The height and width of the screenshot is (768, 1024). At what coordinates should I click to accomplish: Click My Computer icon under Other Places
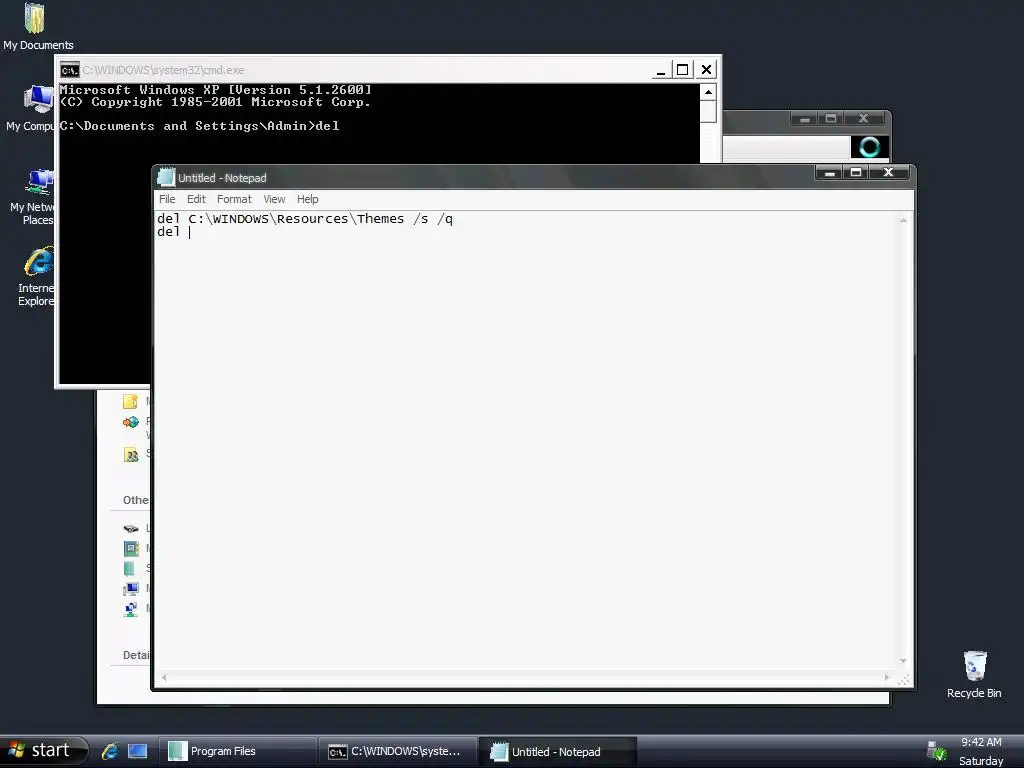click(131, 589)
